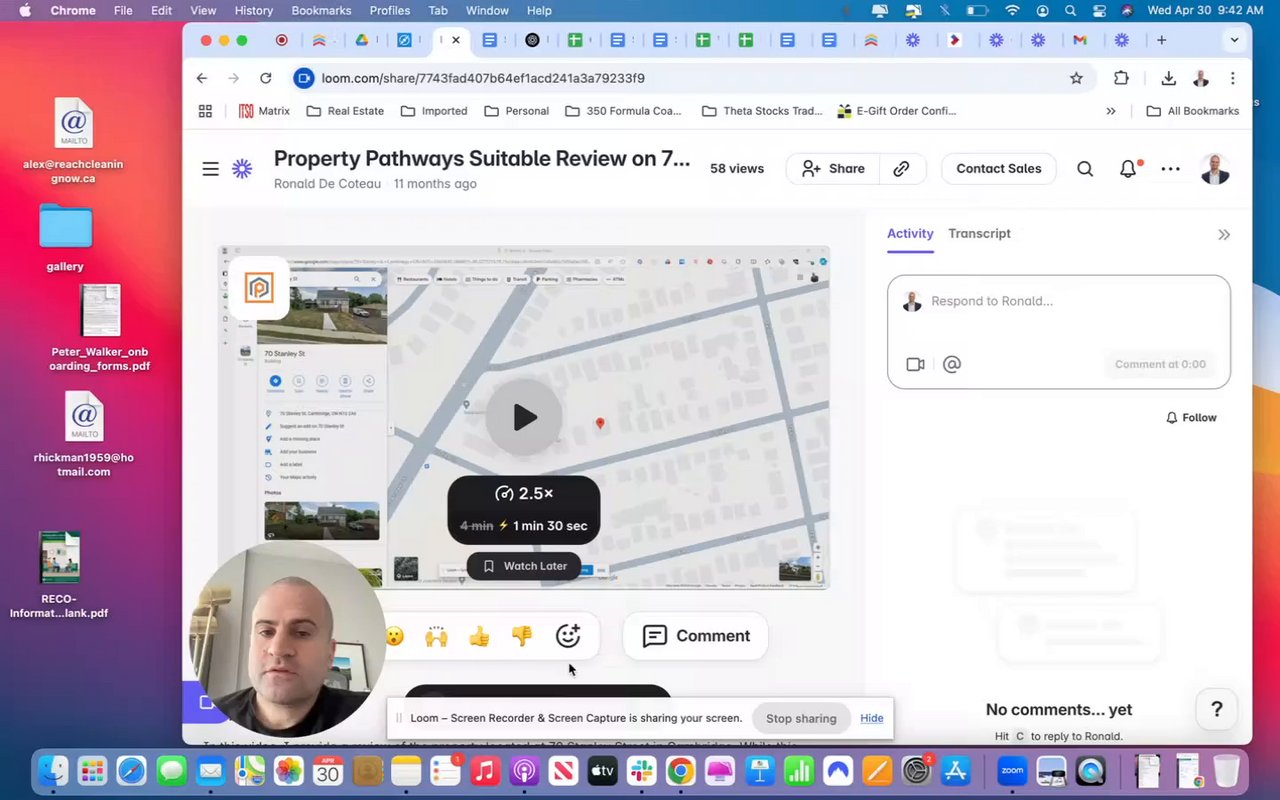Switch to the Gmail tab
This screenshot has width=1280, height=800.
[1079, 40]
